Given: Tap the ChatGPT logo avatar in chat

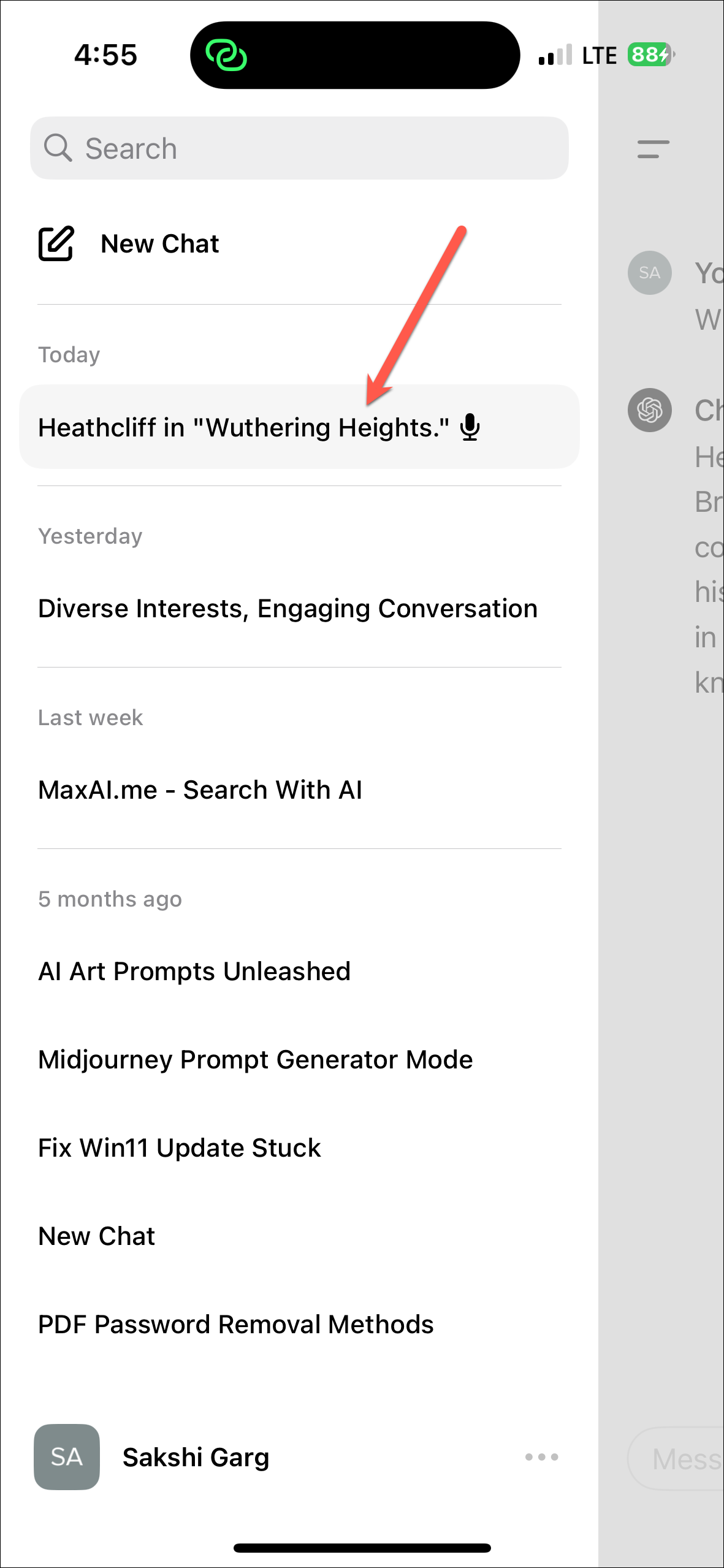Looking at the screenshot, I should [649, 409].
